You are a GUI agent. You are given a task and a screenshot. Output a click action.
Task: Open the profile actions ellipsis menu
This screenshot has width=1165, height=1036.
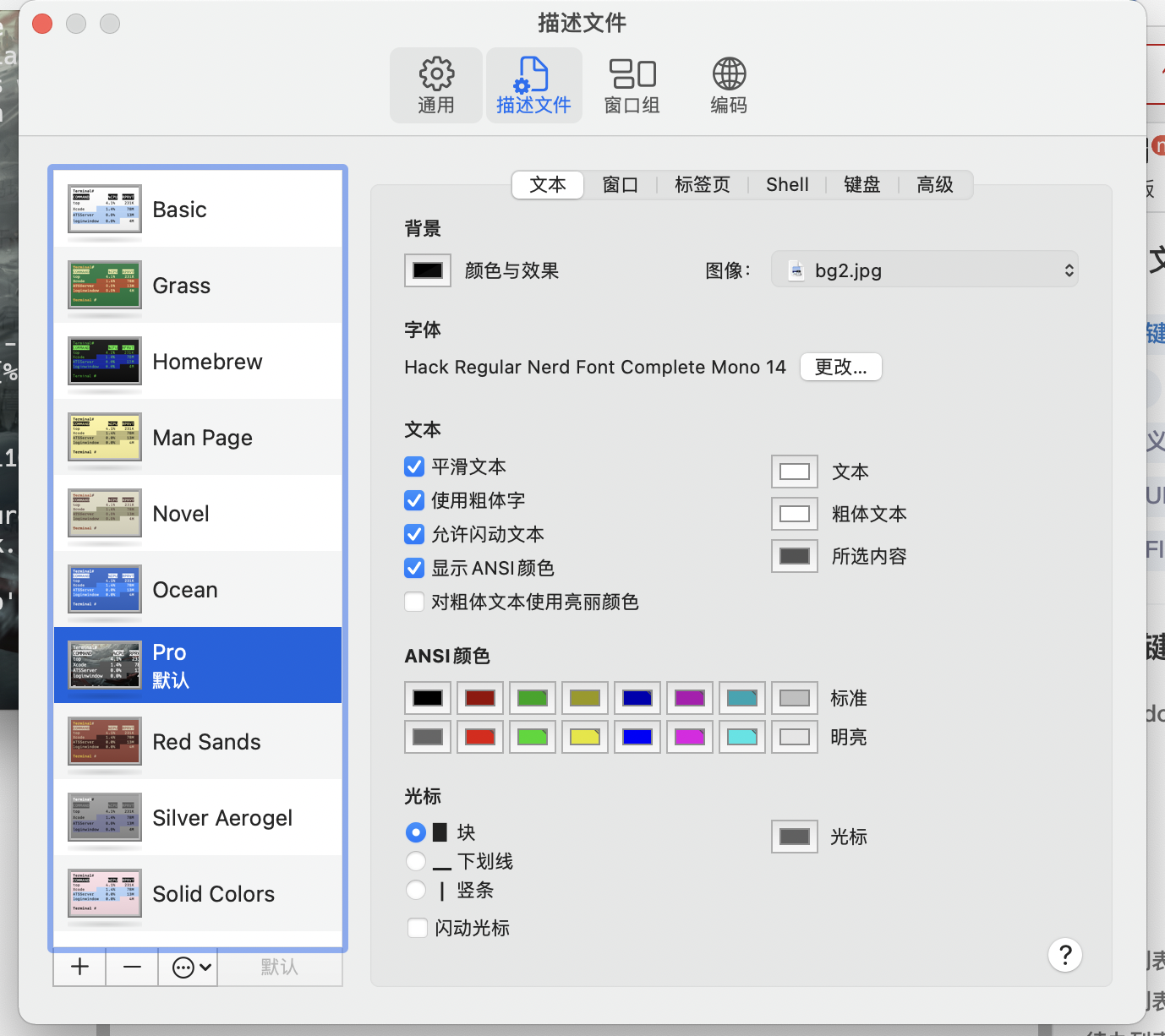click(x=188, y=967)
